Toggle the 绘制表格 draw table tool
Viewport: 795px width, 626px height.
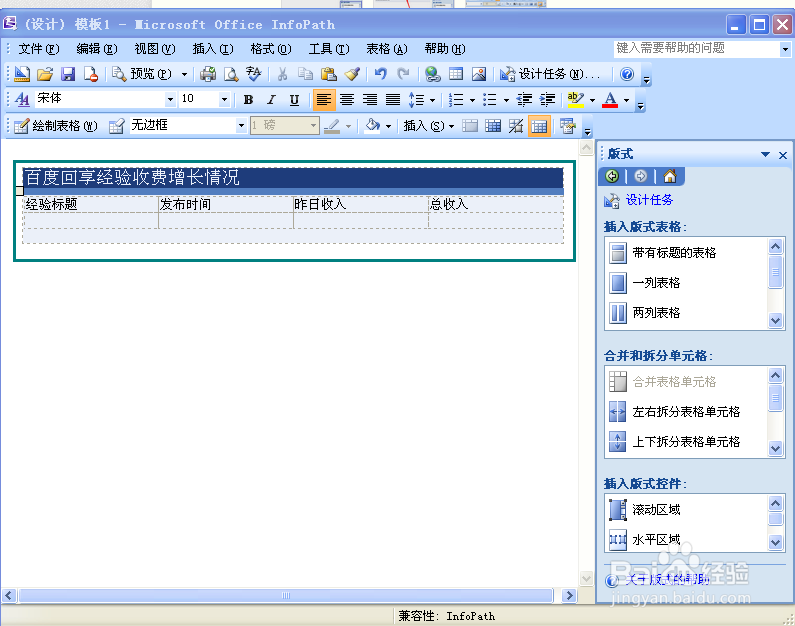click(55, 126)
